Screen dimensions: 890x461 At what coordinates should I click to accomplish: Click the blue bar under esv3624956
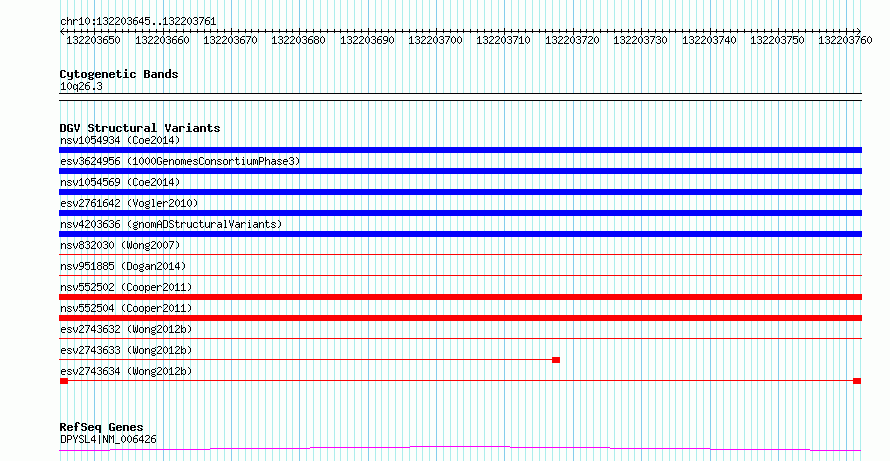click(x=460, y=171)
